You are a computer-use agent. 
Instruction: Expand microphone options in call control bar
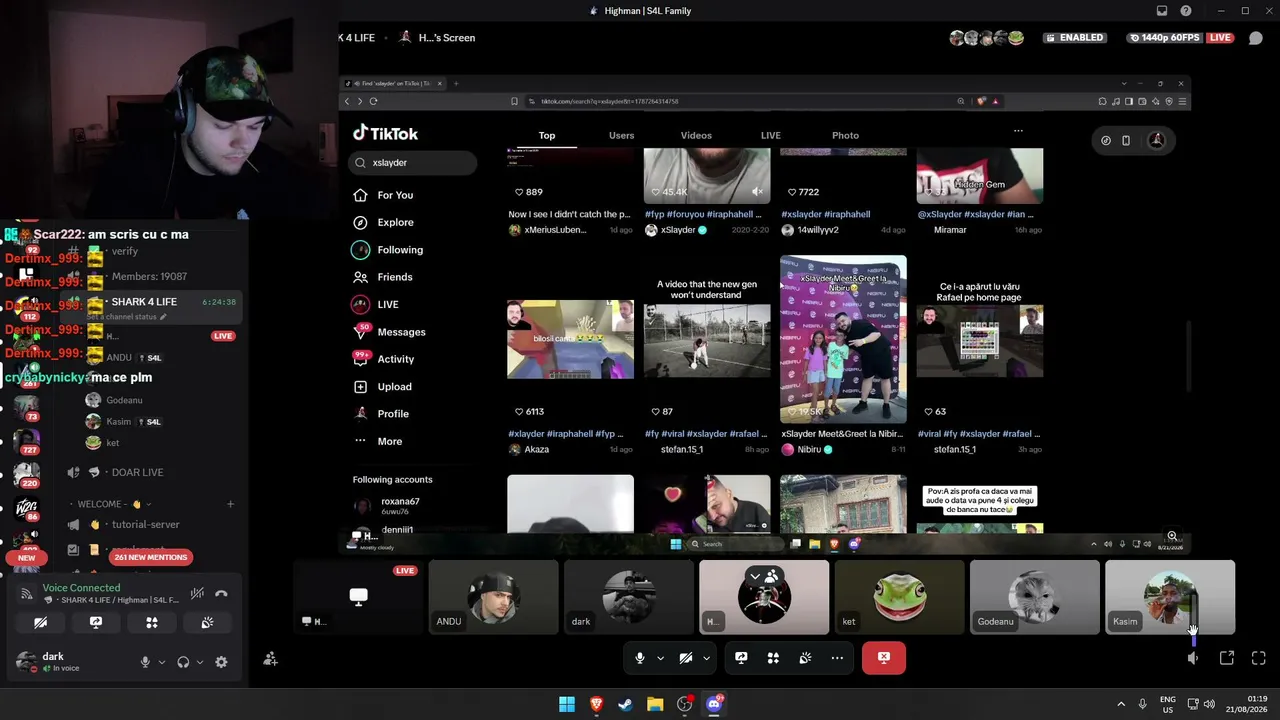pos(660,658)
